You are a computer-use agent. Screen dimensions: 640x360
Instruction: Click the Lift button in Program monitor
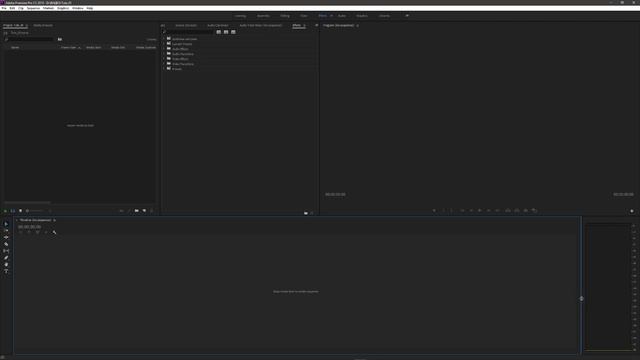tap(508, 211)
